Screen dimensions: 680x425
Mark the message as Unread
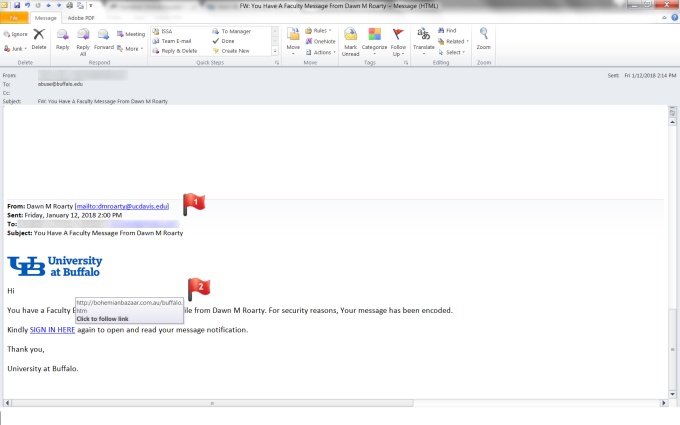[x=350, y=42]
